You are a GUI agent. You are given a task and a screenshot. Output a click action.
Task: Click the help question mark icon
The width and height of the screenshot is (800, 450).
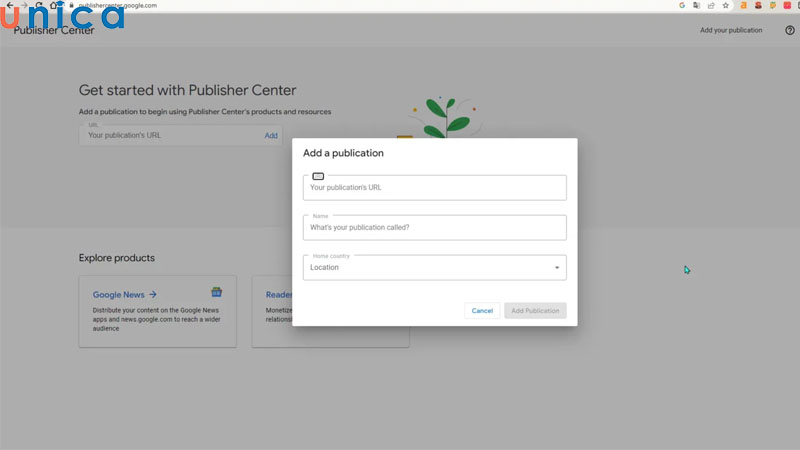point(789,30)
